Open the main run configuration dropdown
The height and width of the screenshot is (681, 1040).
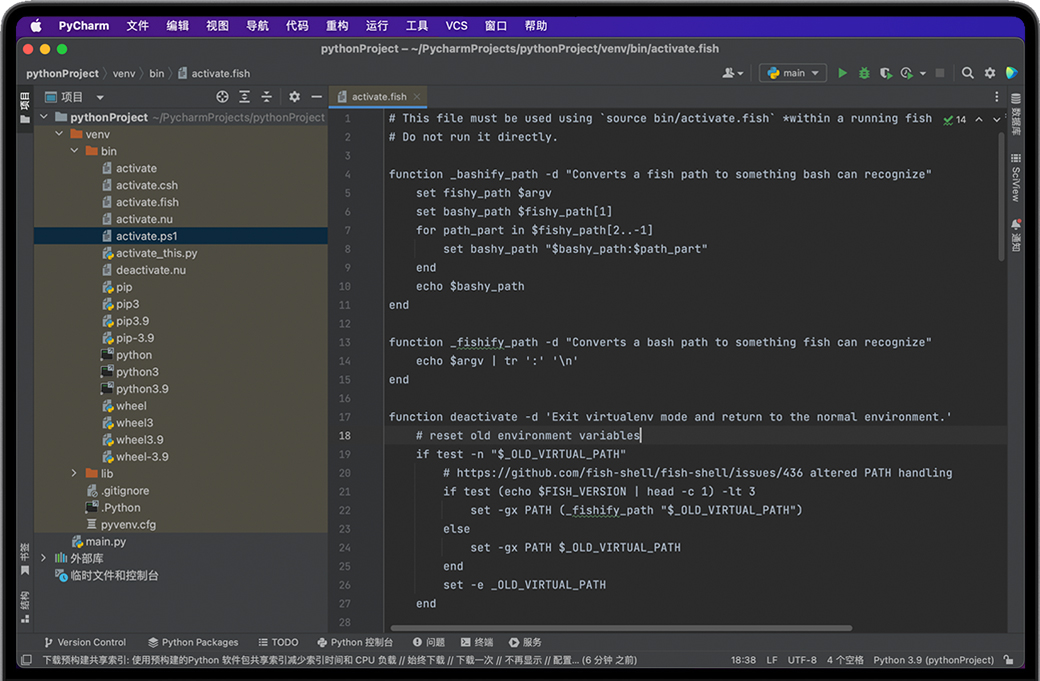792,73
